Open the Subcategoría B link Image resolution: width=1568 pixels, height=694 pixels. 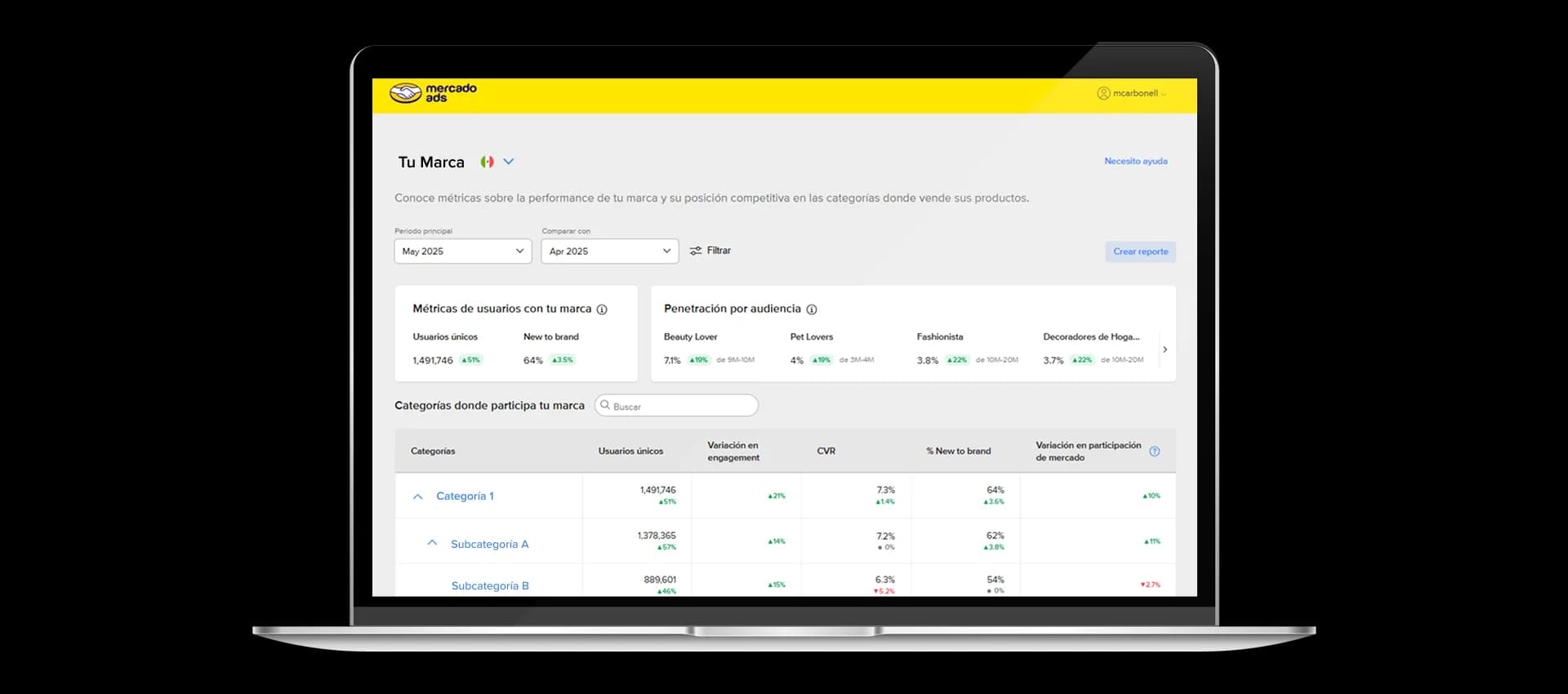pos(490,585)
